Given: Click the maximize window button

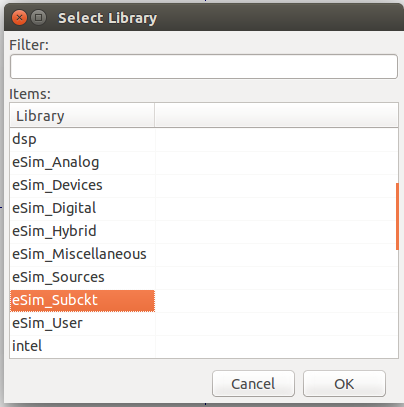Looking at the screenshot, I should click(38, 17).
